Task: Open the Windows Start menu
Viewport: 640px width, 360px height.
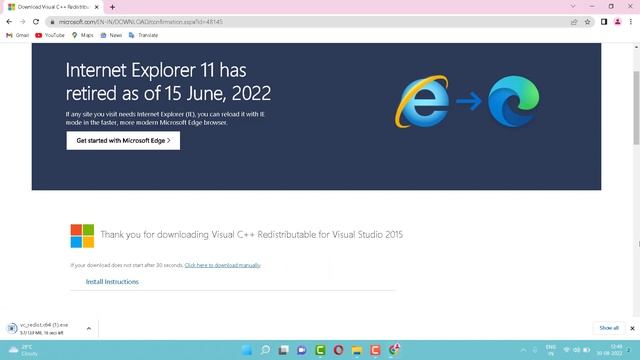Action: point(247,350)
